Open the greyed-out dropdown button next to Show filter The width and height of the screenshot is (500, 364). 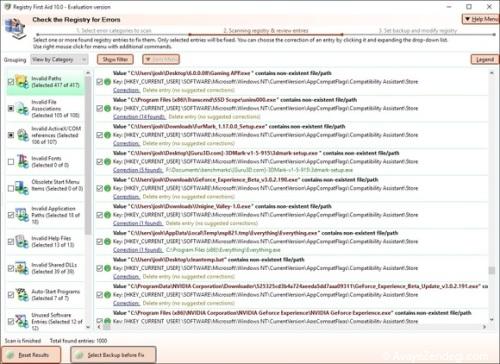[161, 59]
